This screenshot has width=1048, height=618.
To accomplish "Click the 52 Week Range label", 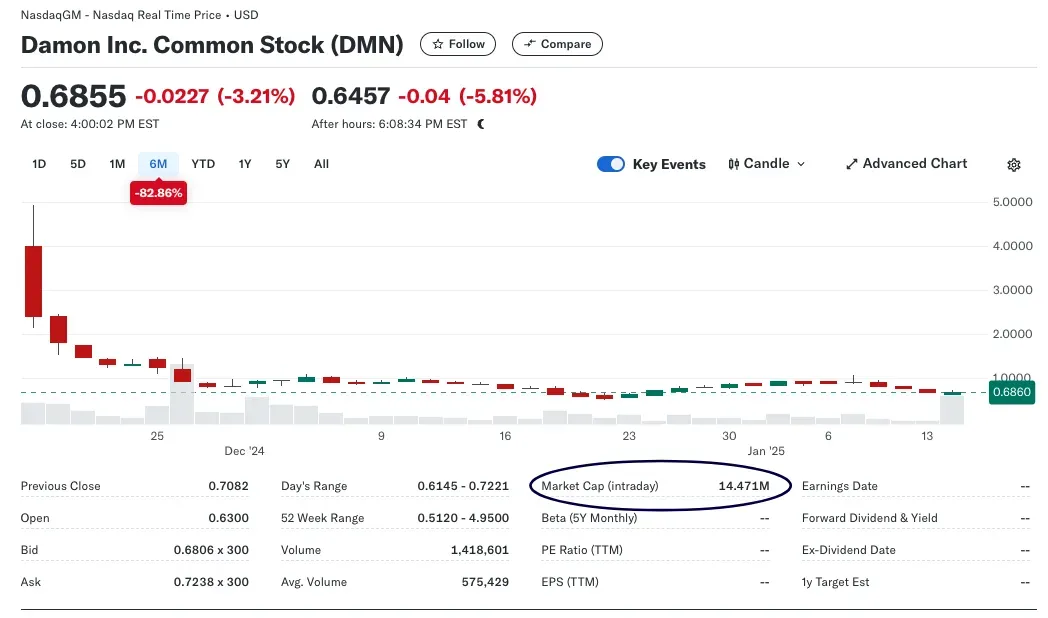I will point(323,518).
